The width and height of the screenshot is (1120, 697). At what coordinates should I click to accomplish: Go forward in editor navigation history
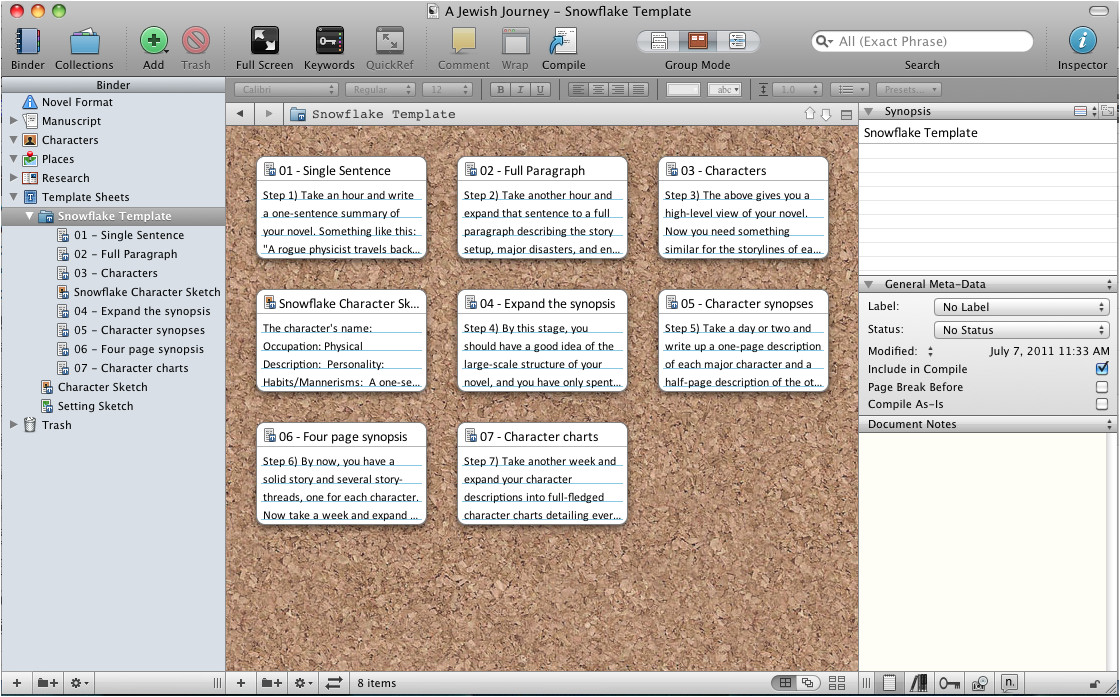coord(269,114)
